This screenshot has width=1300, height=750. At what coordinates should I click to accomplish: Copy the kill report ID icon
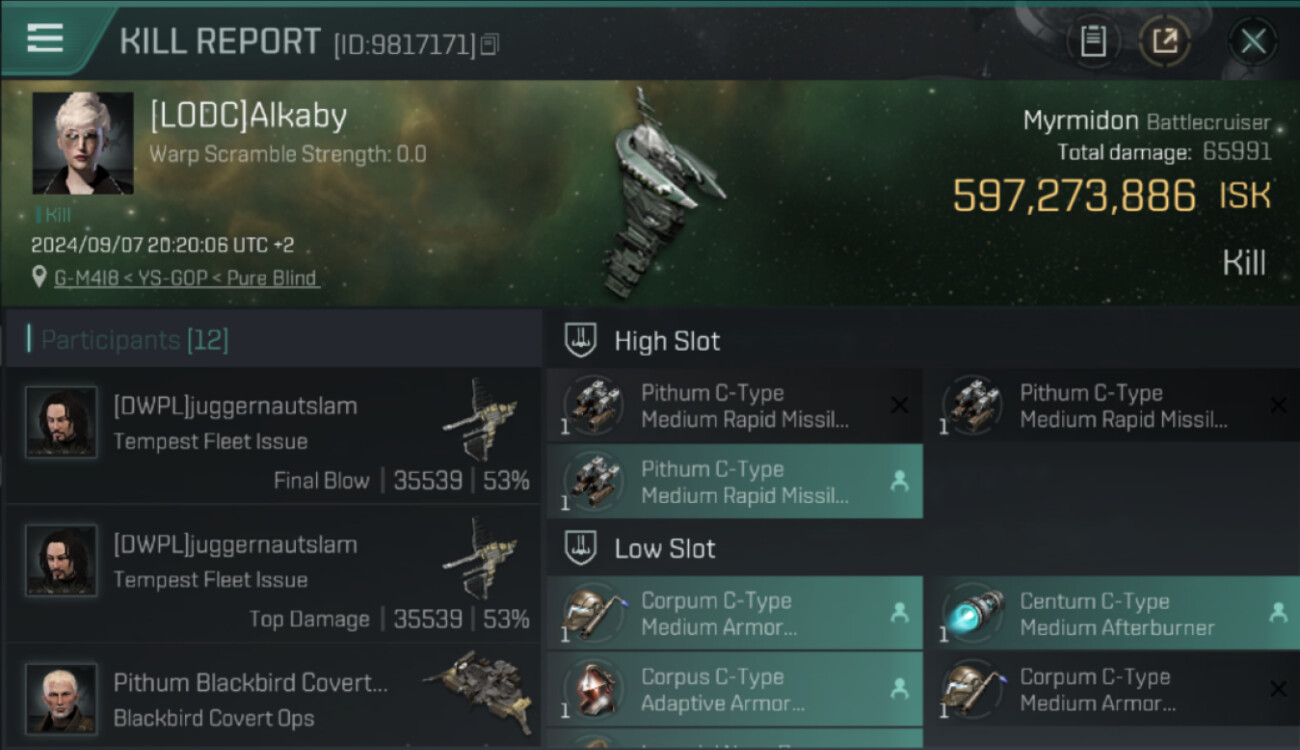point(489,44)
